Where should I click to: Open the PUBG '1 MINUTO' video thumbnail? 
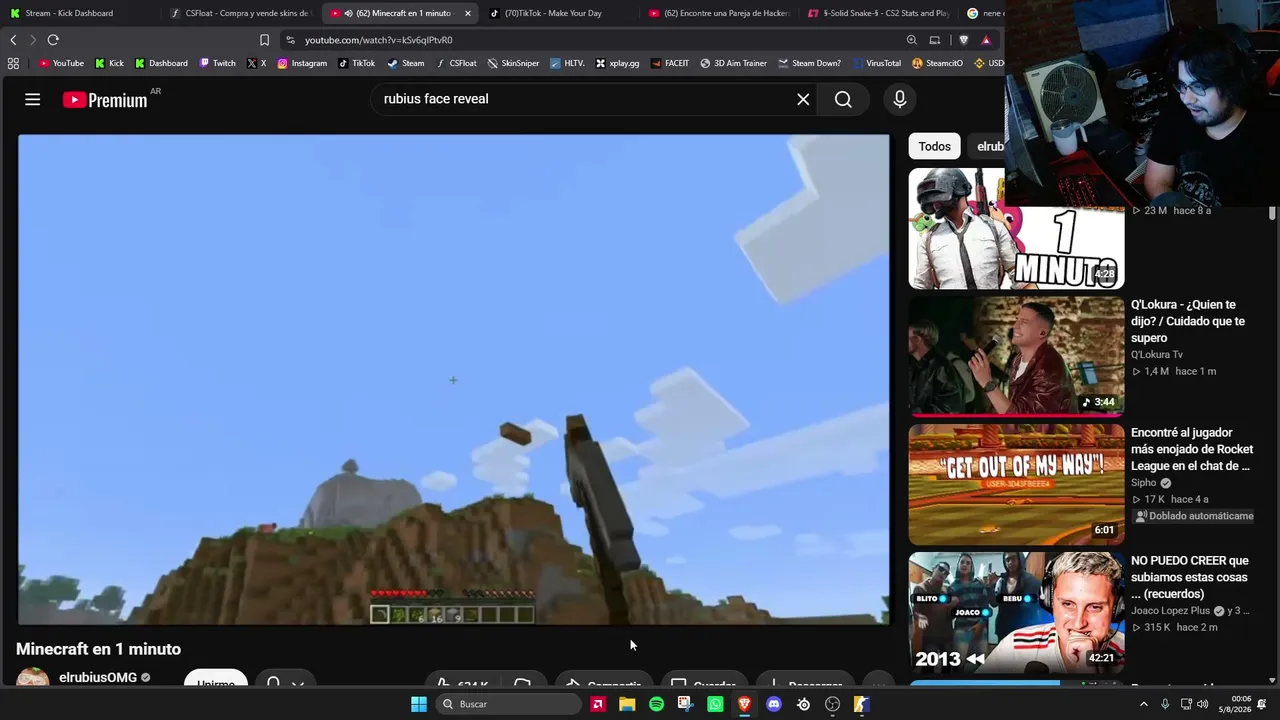[x=1016, y=228]
